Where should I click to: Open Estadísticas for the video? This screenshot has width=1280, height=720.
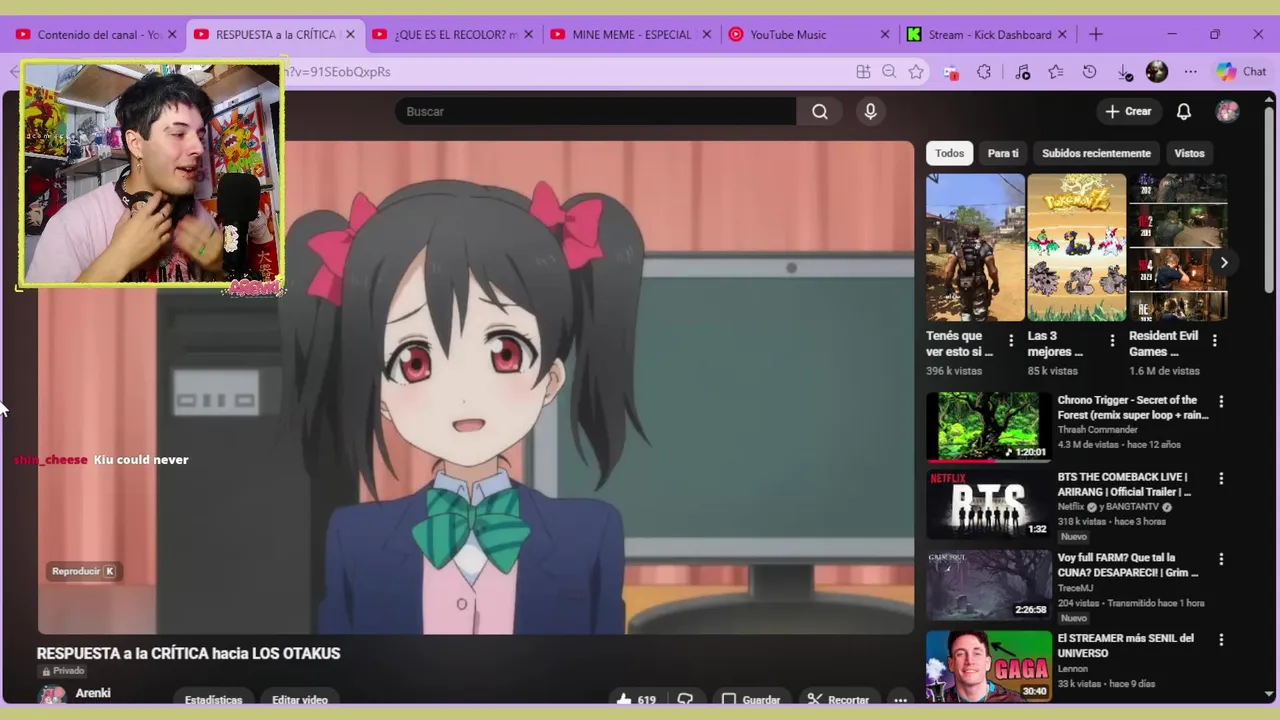point(213,700)
